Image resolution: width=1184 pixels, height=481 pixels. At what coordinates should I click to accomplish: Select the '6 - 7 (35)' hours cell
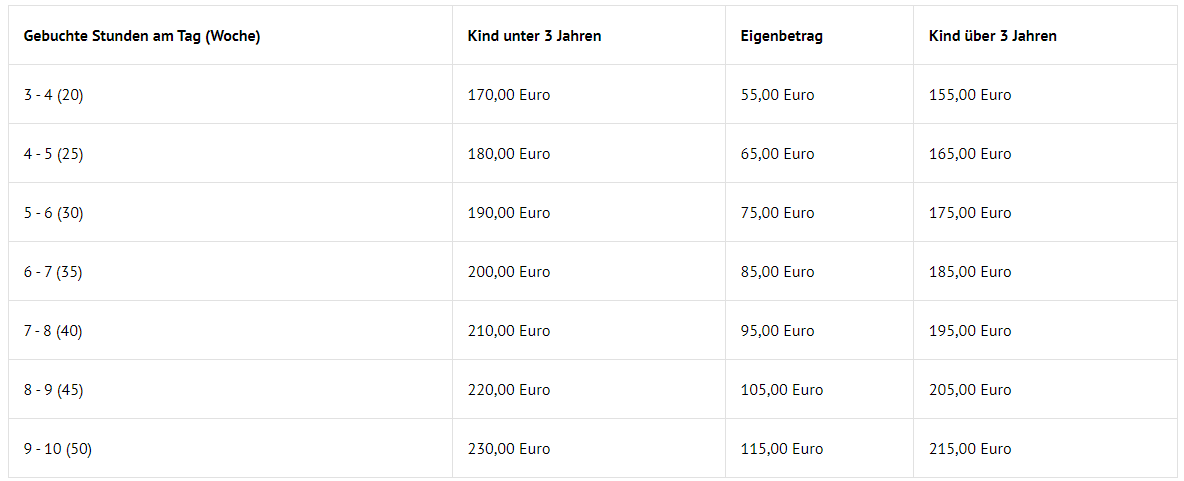click(x=54, y=272)
